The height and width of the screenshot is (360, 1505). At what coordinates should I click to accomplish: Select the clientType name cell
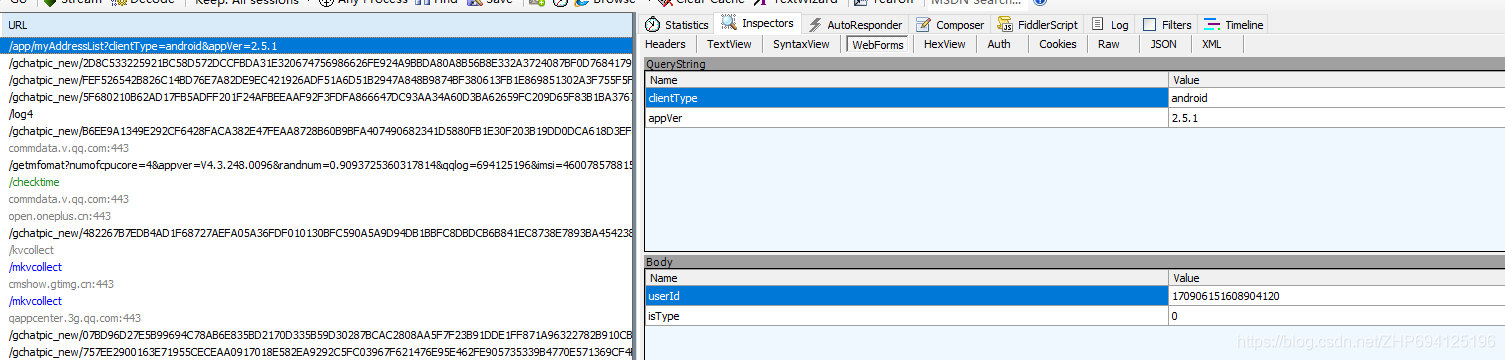(907, 98)
